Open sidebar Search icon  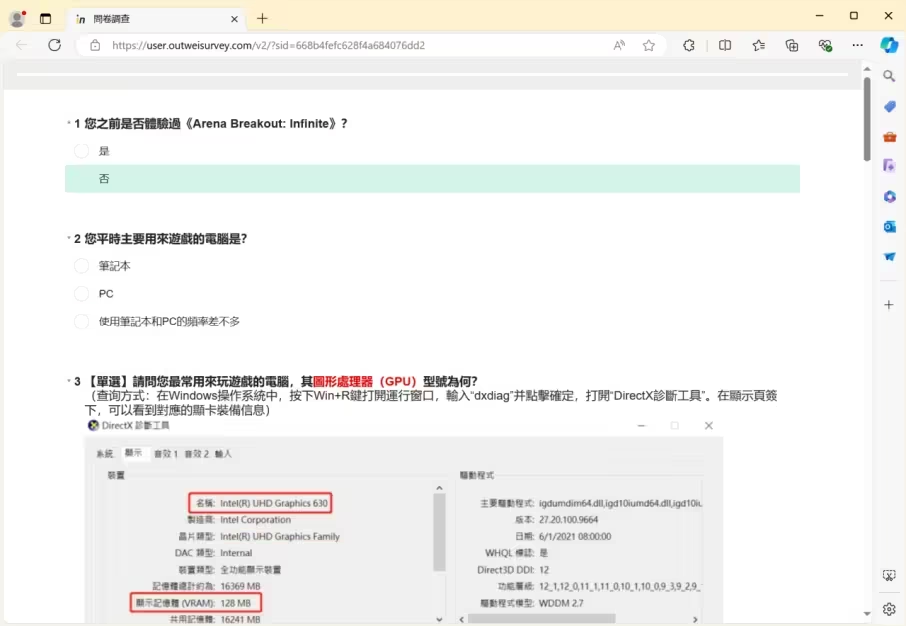[889, 76]
